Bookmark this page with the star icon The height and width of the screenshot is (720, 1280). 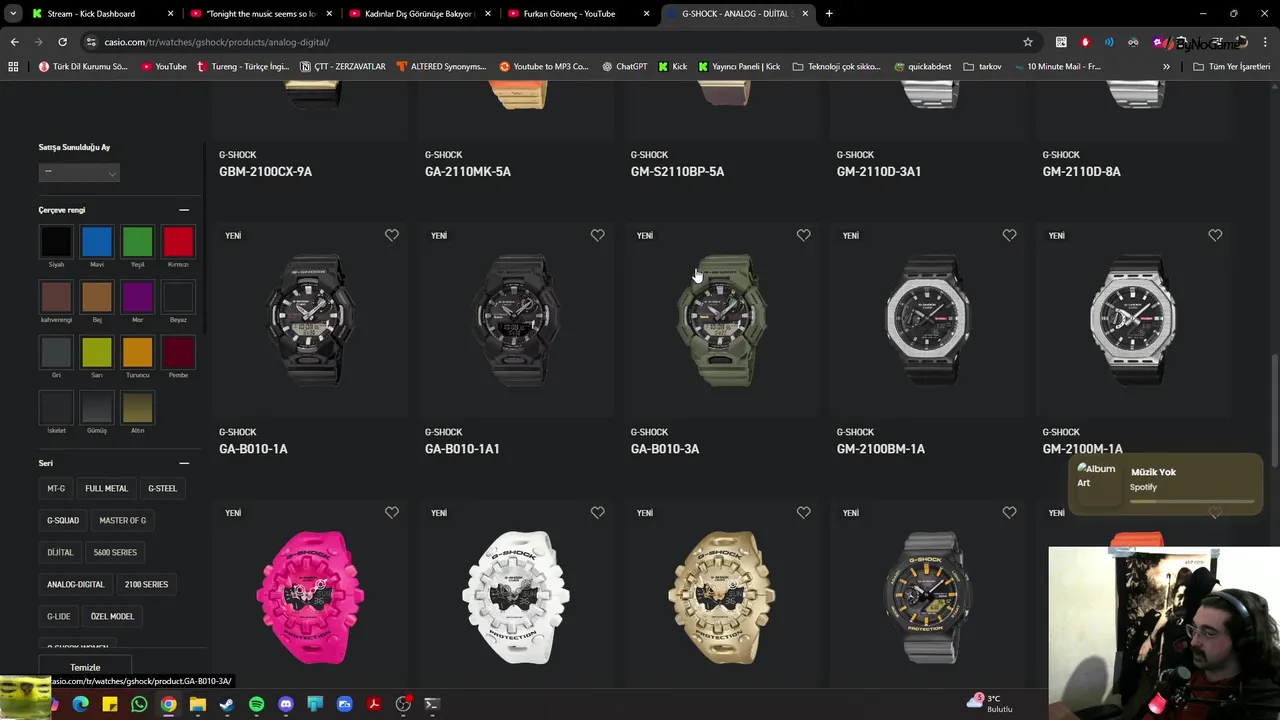point(1028,42)
